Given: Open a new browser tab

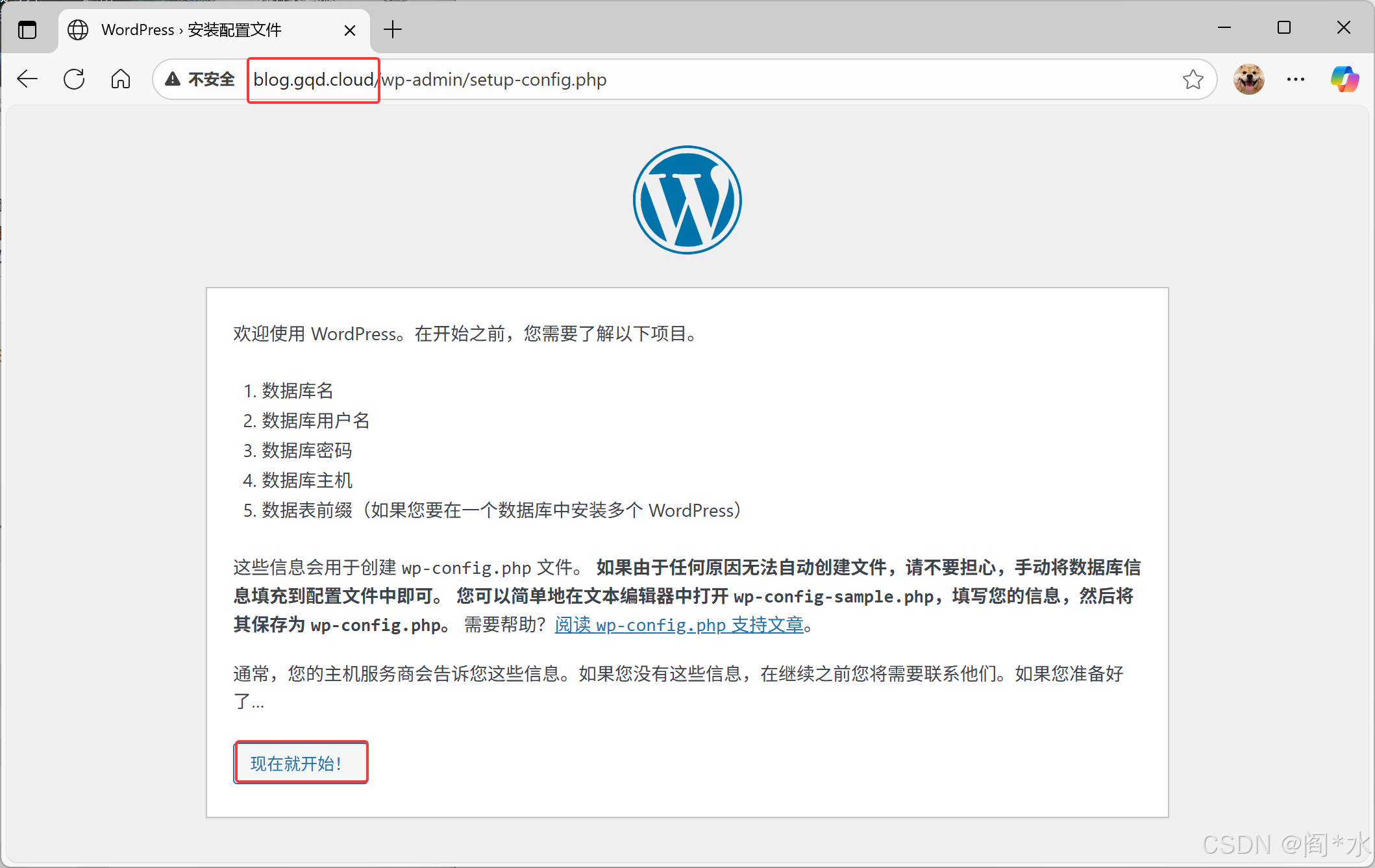Looking at the screenshot, I should [393, 29].
